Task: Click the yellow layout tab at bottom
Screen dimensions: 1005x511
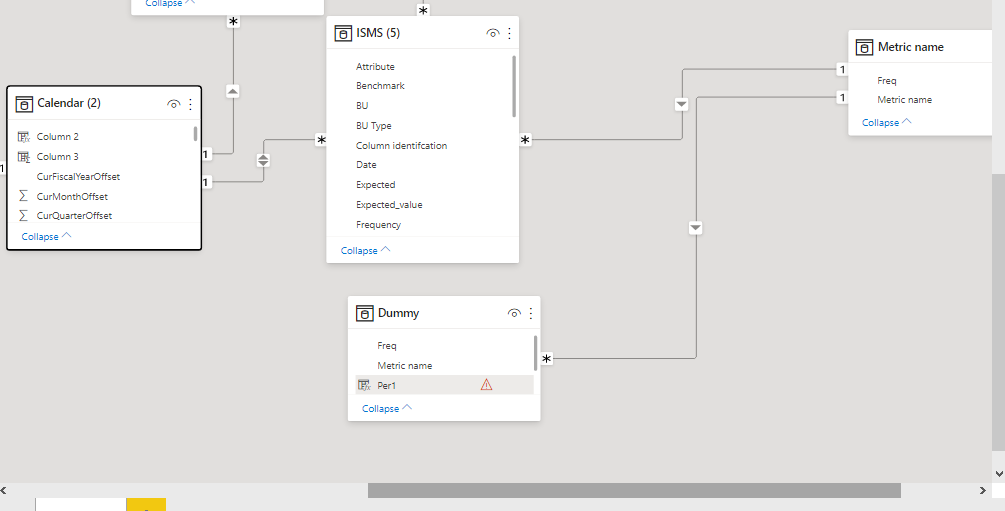Action: 146,505
